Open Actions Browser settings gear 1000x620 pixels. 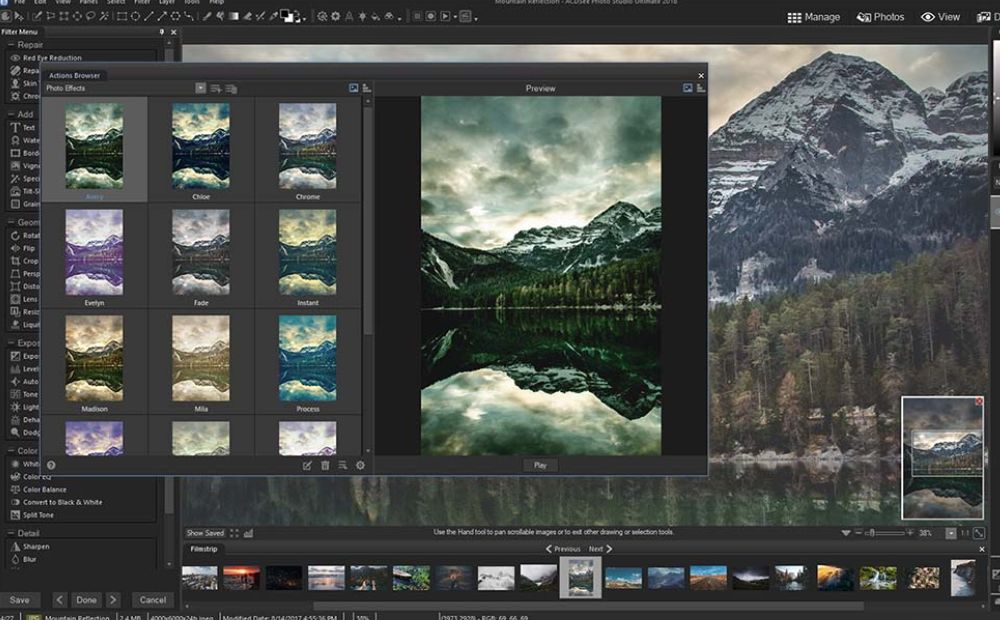pos(360,466)
